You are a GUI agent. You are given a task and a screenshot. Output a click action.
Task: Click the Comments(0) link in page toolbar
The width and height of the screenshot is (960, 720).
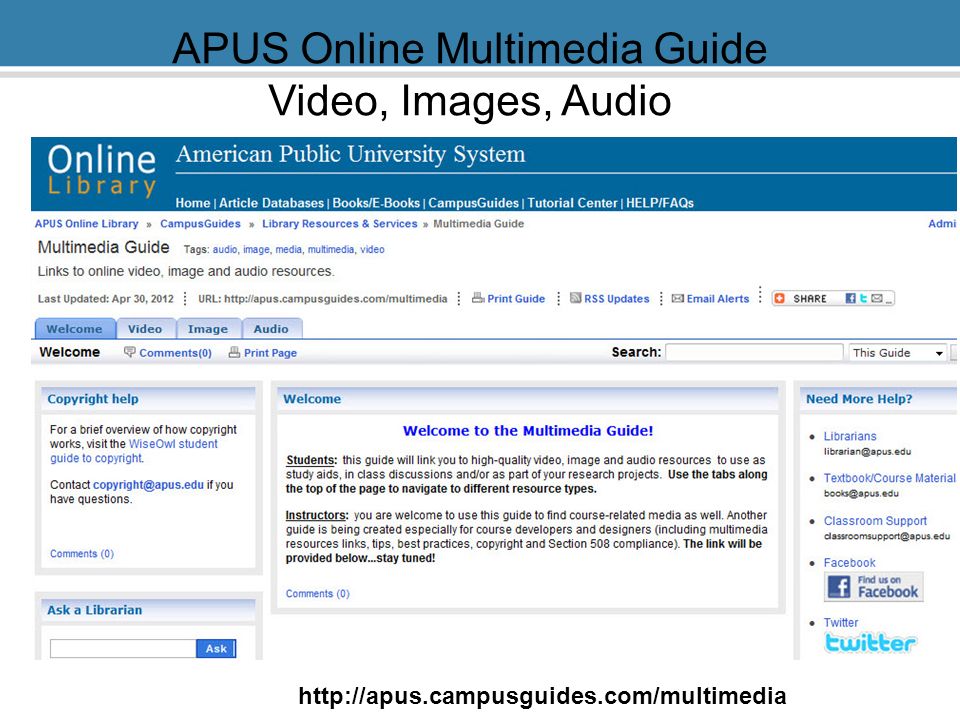tap(175, 353)
